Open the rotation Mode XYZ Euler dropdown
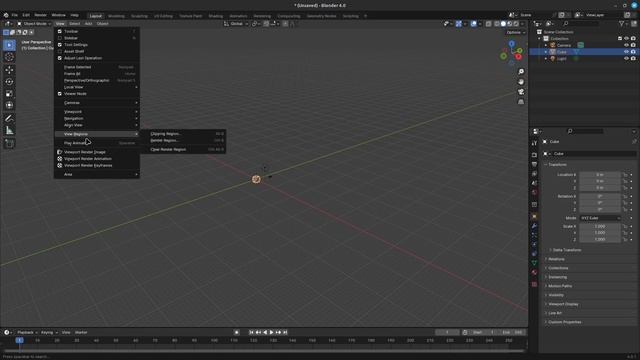This screenshot has width=640, height=360. pyautogui.click(x=600, y=218)
